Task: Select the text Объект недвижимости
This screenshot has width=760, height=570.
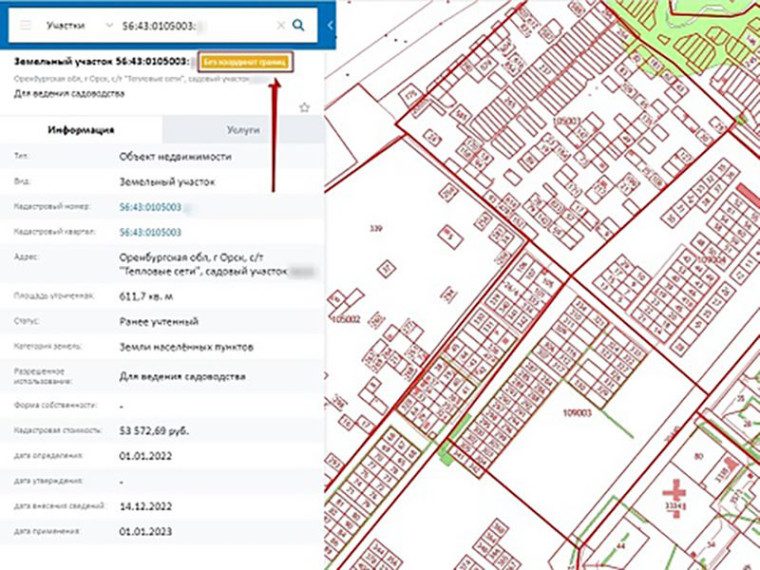Action: pos(175,157)
